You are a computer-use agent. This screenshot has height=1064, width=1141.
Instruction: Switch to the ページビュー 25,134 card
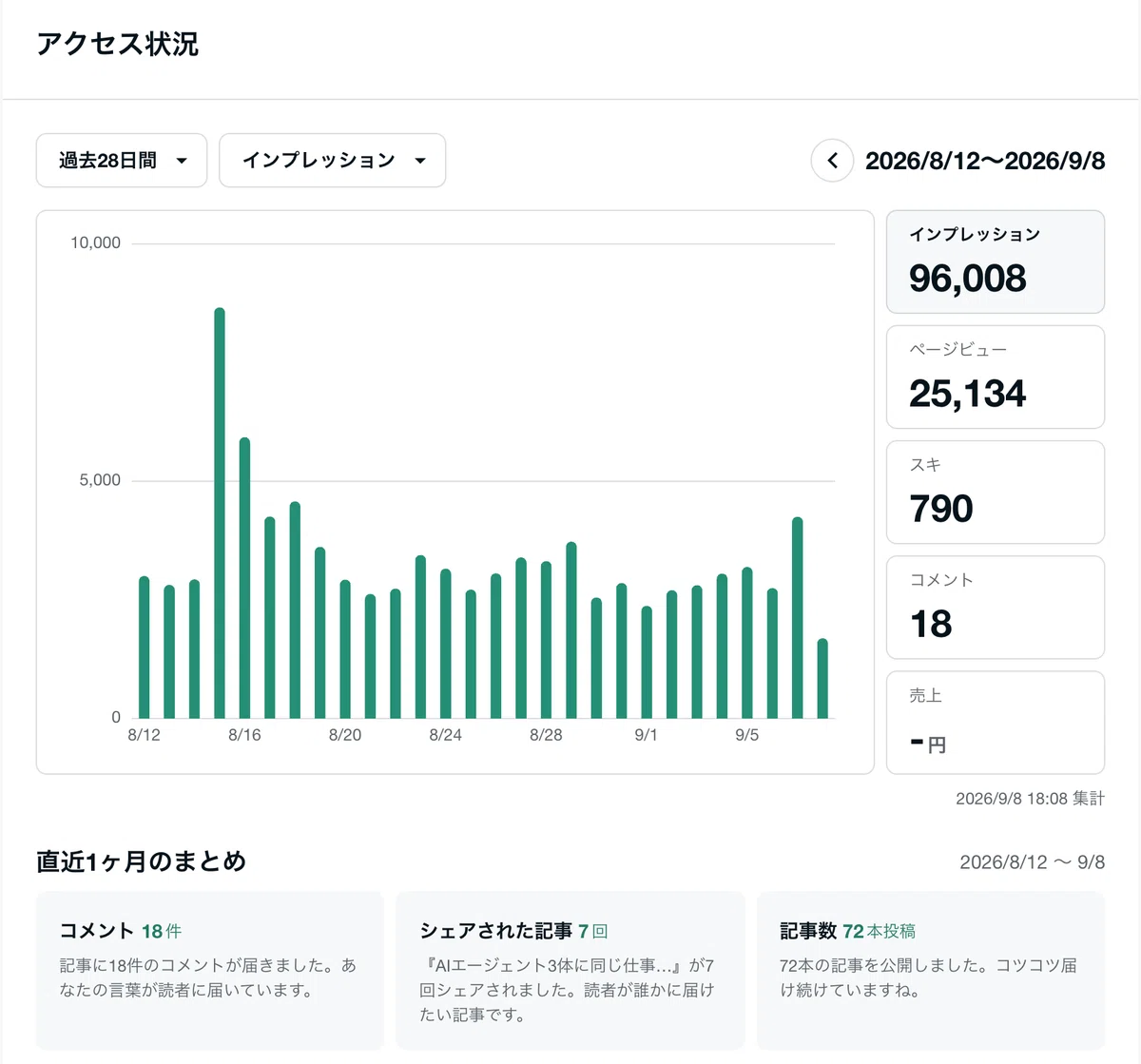(x=996, y=377)
